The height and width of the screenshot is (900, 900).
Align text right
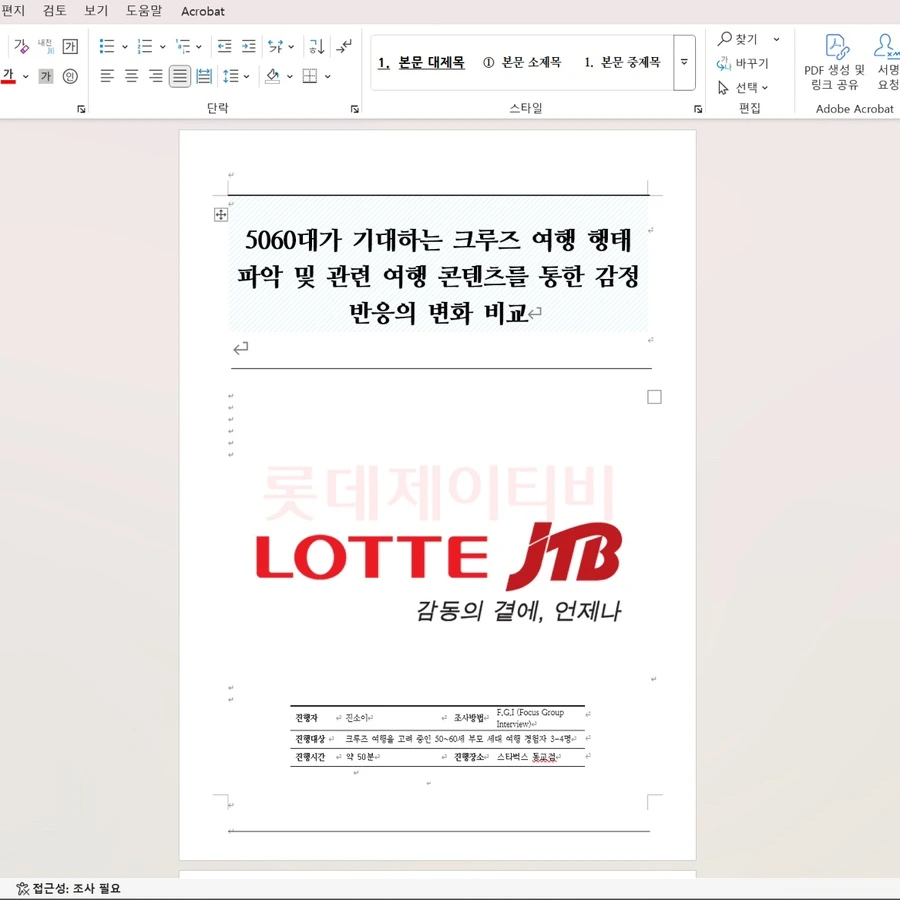tap(156, 76)
